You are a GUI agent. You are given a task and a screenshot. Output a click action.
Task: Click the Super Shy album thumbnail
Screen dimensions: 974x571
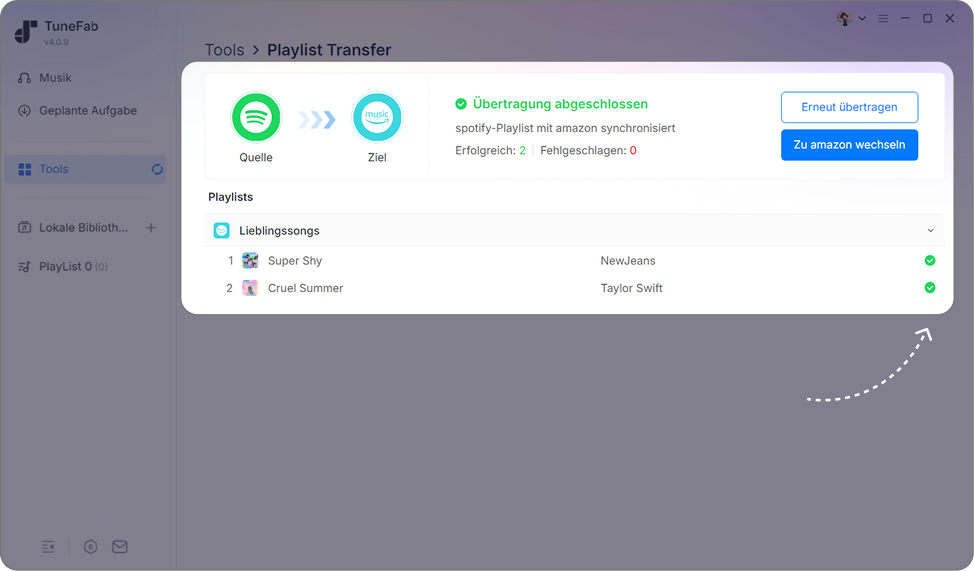[x=250, y=260]
